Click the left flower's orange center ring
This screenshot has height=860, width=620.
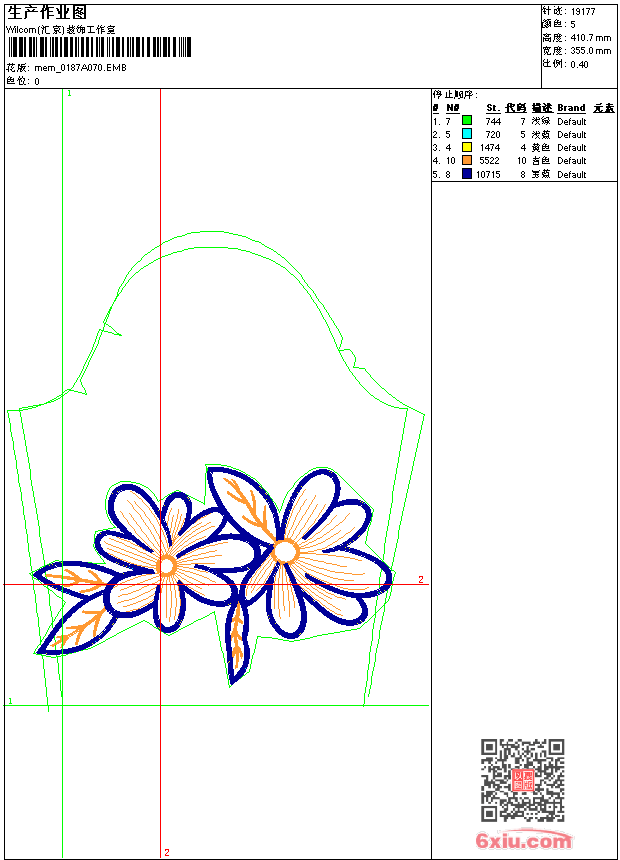(167, 566)
